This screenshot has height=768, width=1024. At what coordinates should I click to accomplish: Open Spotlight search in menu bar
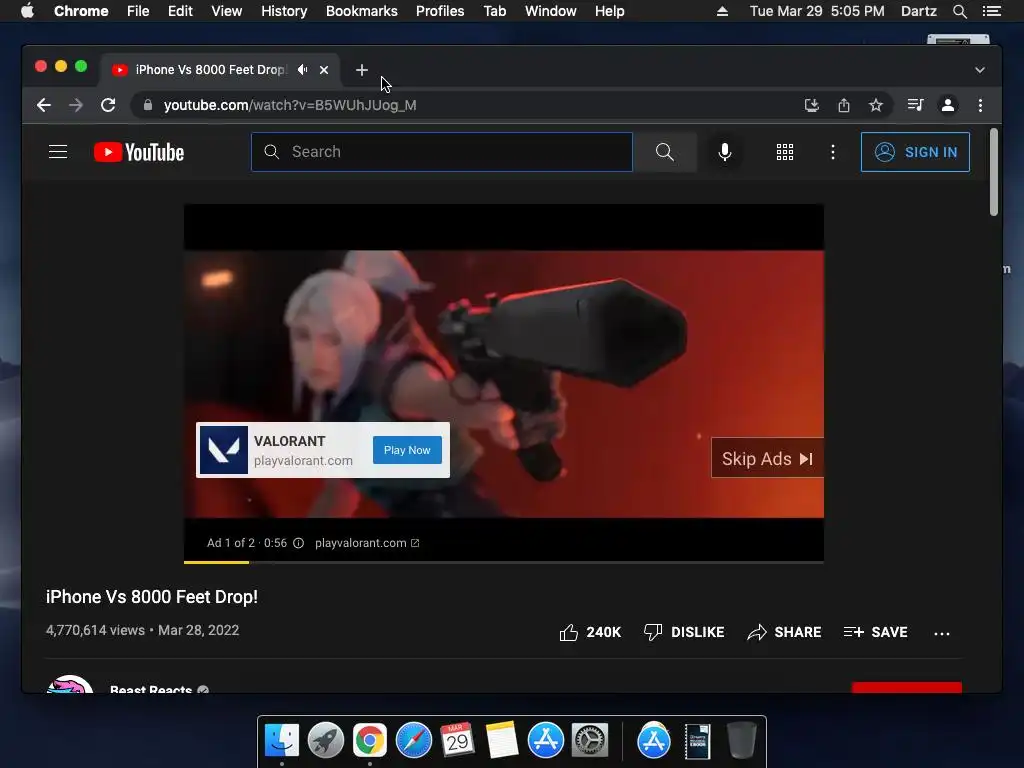[x=959, y=11]
